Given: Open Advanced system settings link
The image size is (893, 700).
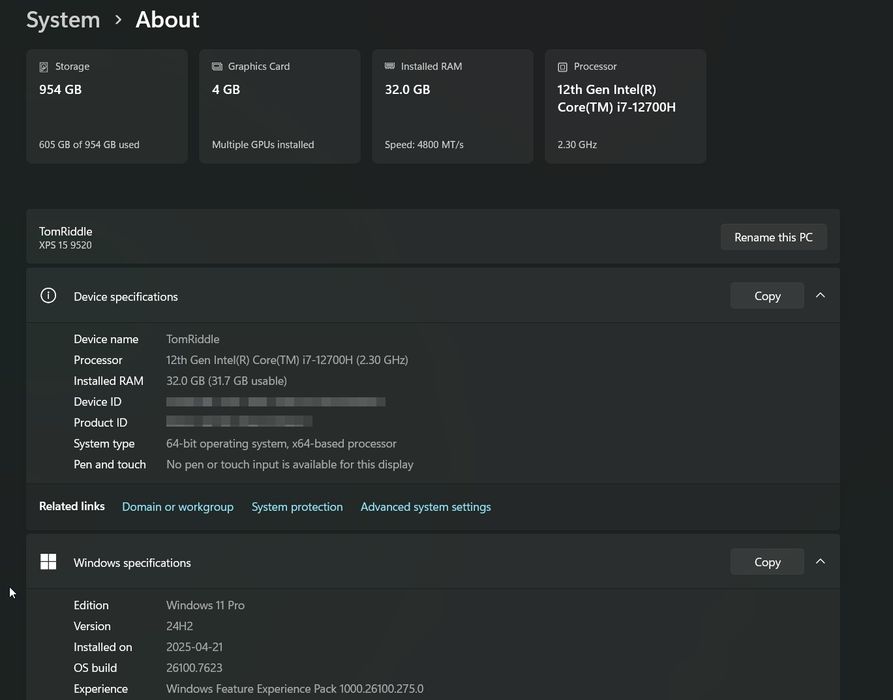Looking at the screenshot, I should click(425, 507).
